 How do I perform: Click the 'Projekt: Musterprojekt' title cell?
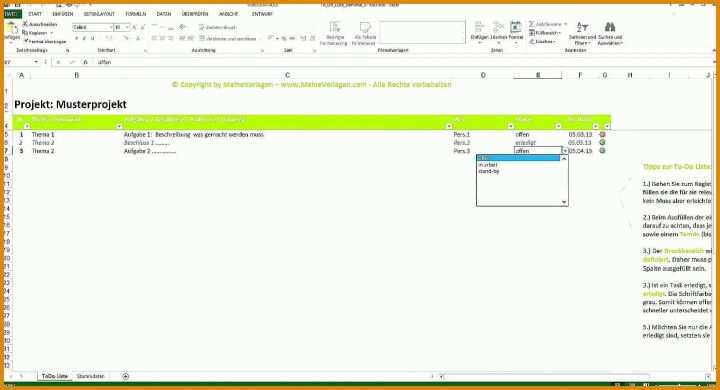[x=70, y=104]
